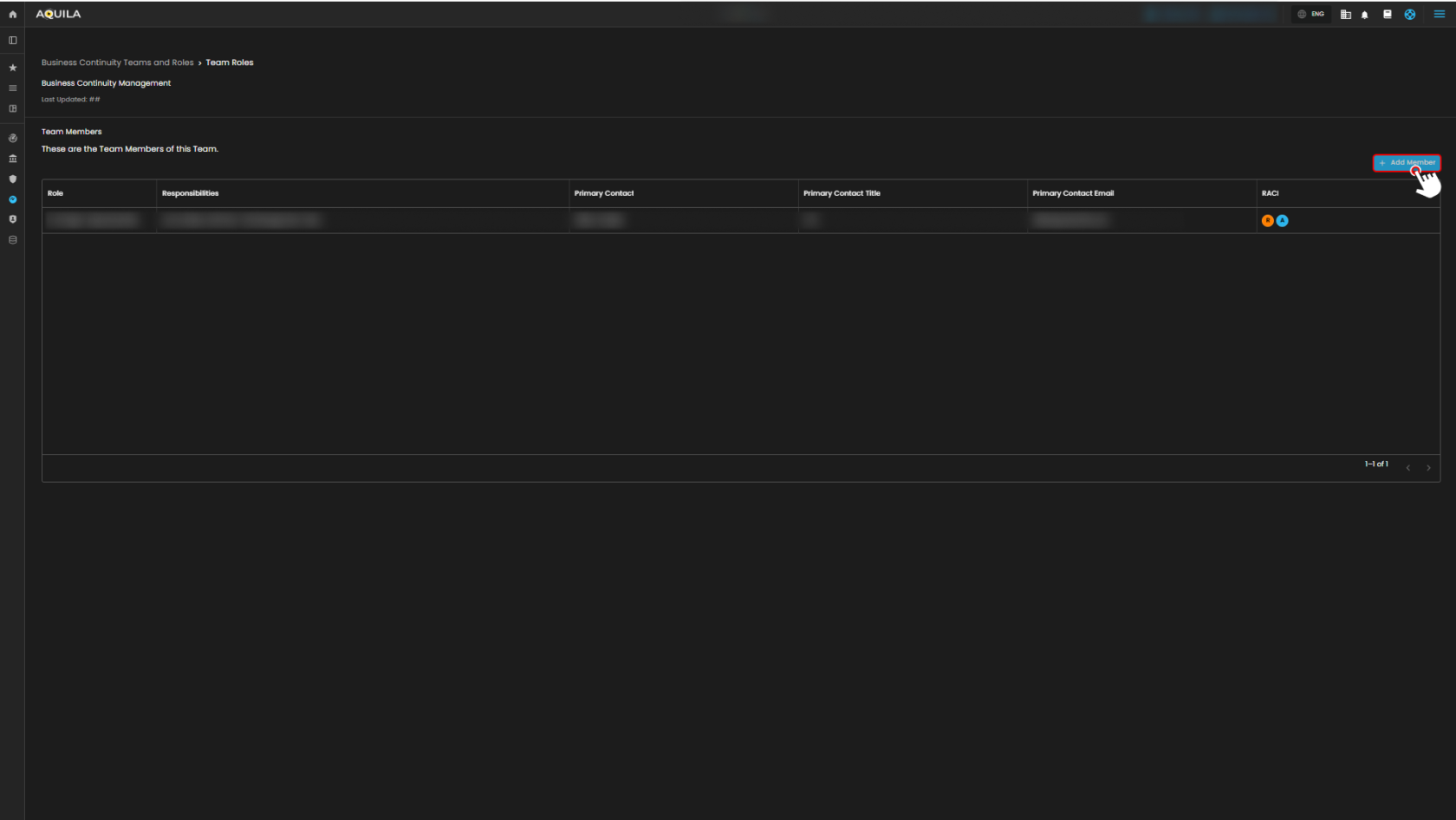Viewport: 1456px width, 820px height.
Task: Toggle the blue A badge in RACI column
Action: tap(1282, 220)
